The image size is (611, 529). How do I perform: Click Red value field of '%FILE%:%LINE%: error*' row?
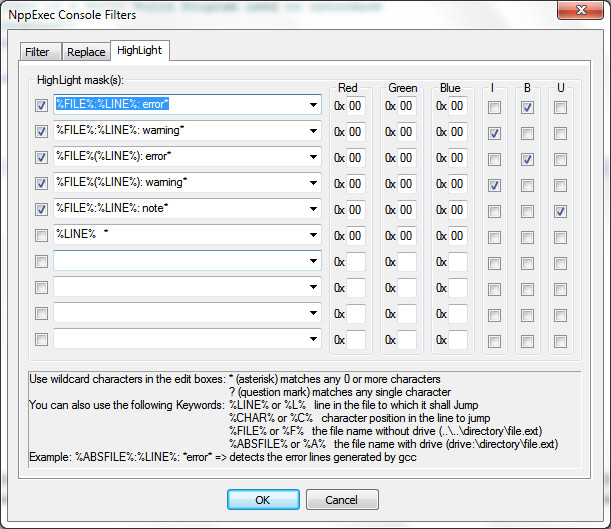356,106
